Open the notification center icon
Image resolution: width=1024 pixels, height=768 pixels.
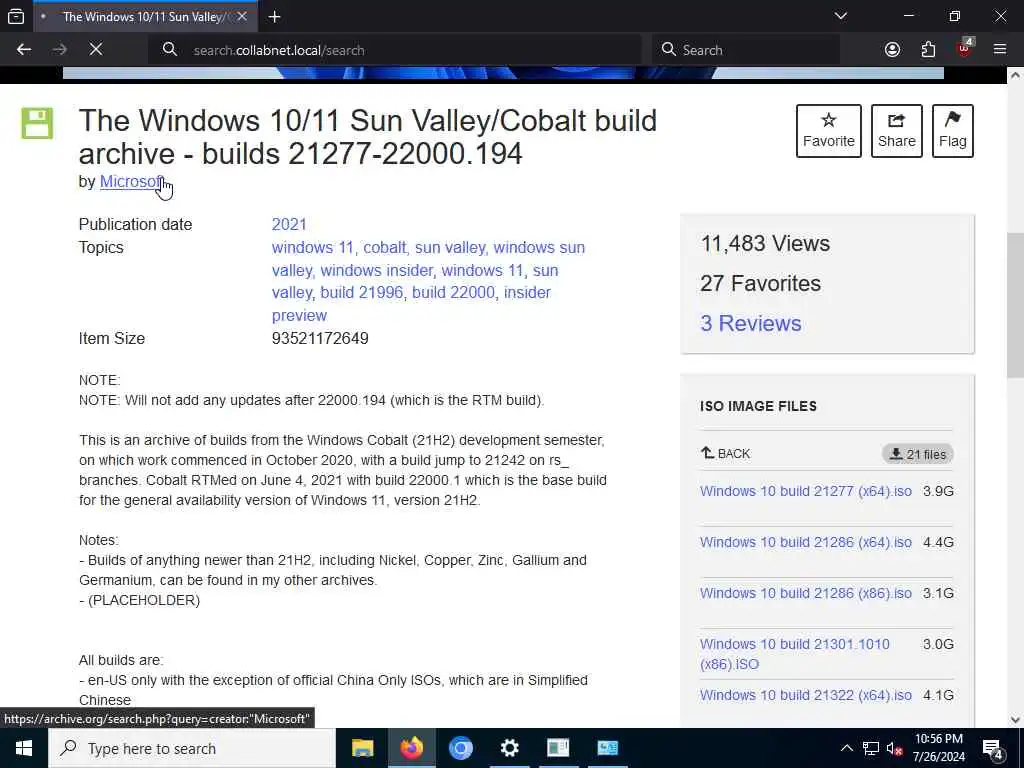pyautogui.click(x=993, y=748)
